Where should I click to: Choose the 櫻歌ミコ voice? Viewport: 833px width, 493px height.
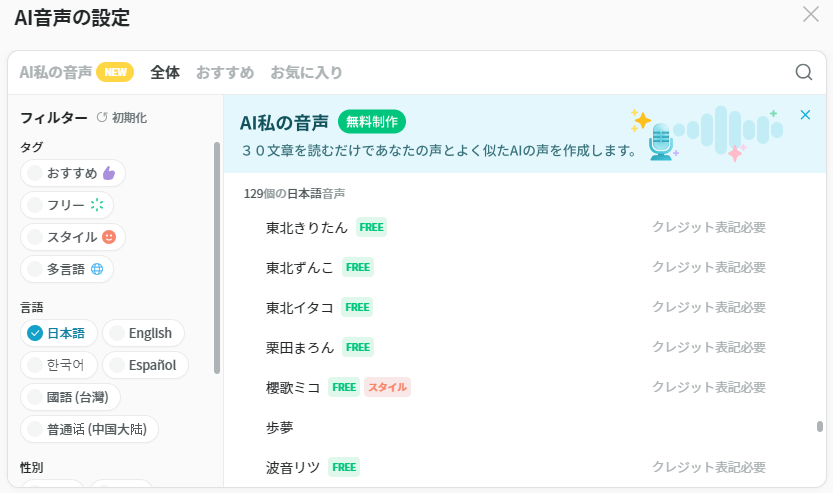[x=300, y=387]
